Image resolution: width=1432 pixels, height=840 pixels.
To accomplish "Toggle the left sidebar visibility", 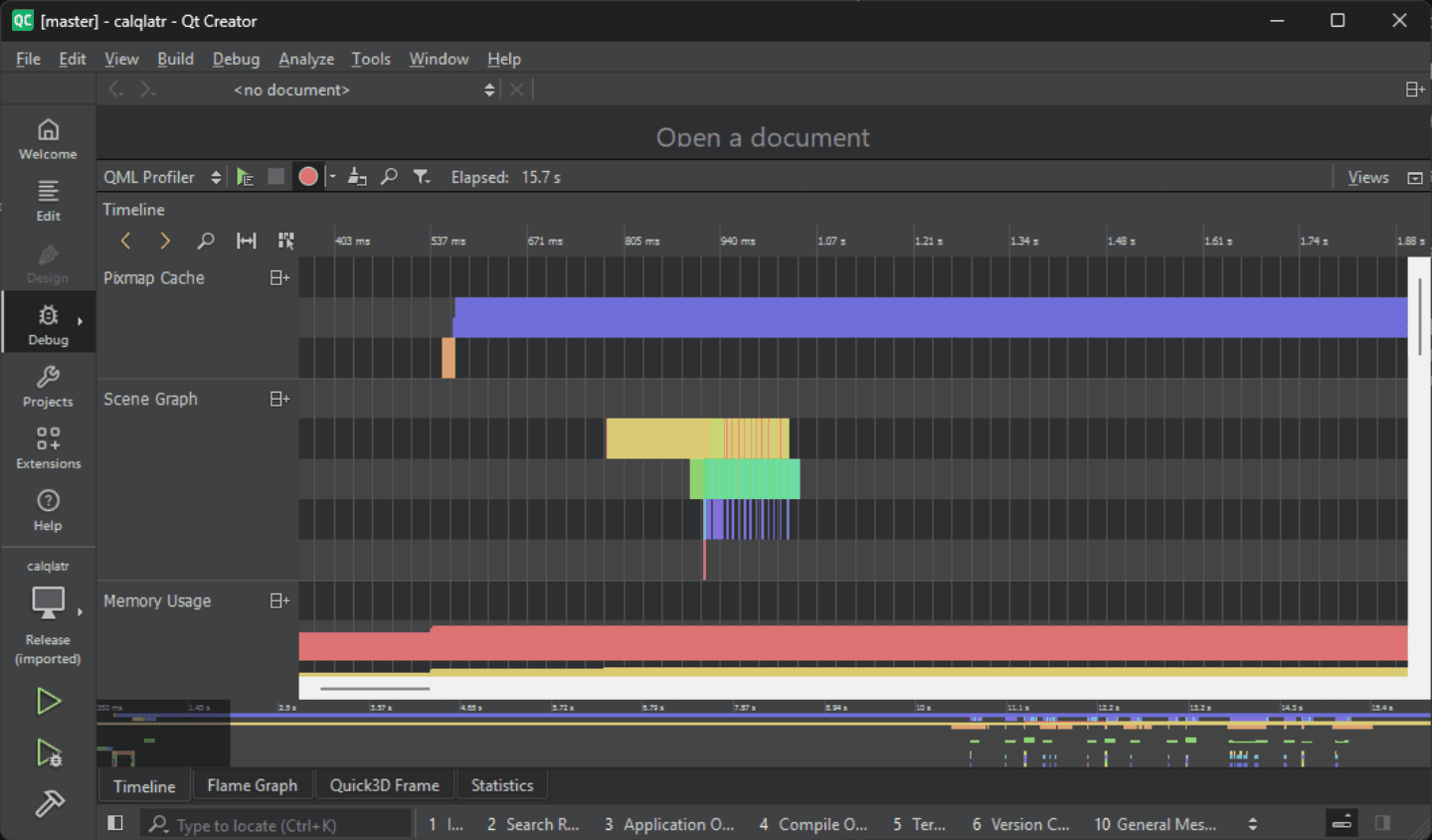I will click(x=115, y=823).
